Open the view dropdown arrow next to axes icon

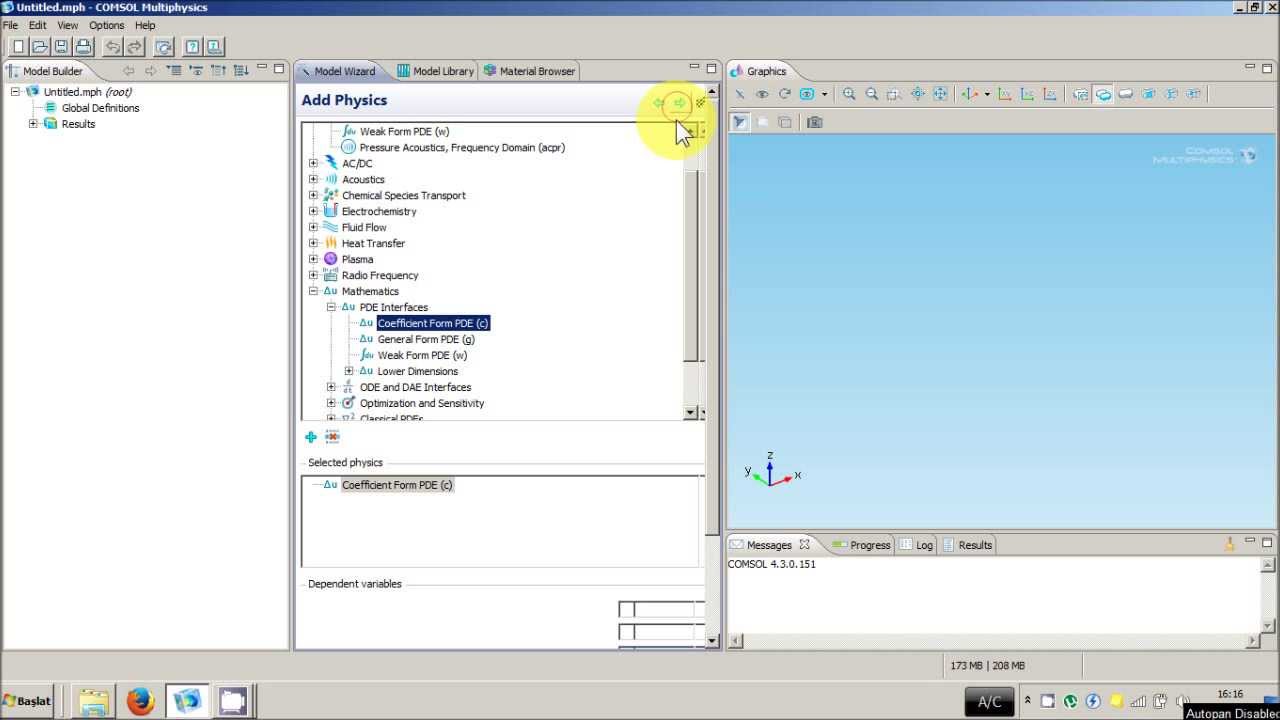tap(987, 94)
